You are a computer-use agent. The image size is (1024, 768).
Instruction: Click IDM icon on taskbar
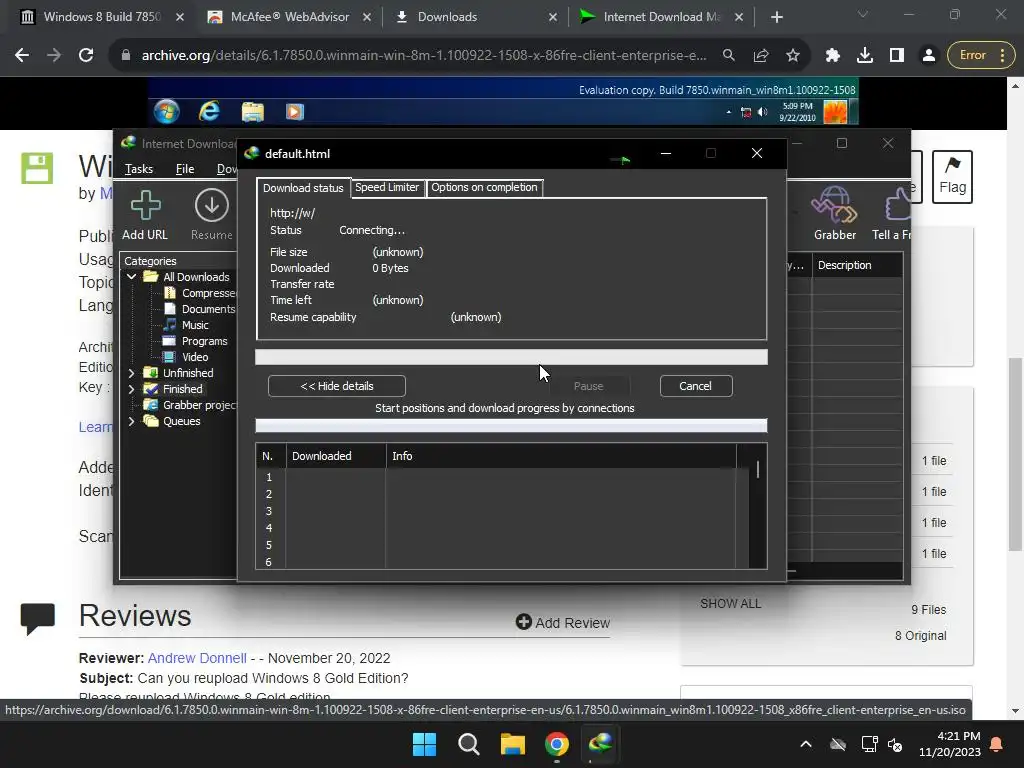[x=600, y=744]
